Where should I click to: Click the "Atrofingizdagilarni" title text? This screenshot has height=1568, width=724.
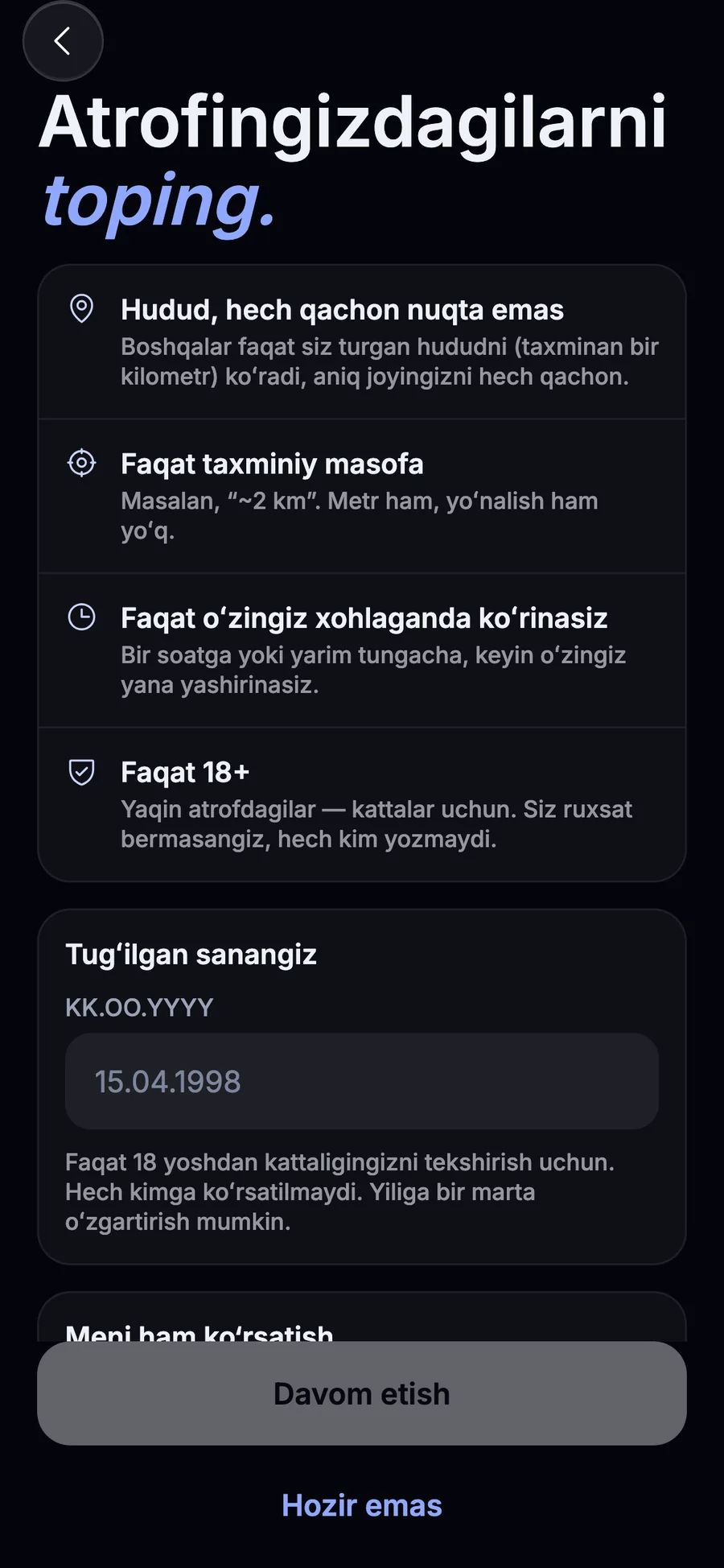coord(353,122)
